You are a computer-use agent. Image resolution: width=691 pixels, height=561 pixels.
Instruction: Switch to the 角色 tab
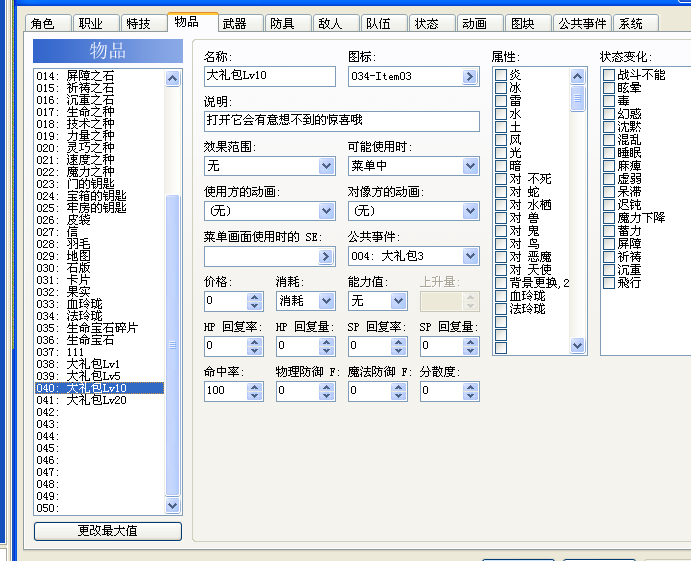[x=48, y=23]
